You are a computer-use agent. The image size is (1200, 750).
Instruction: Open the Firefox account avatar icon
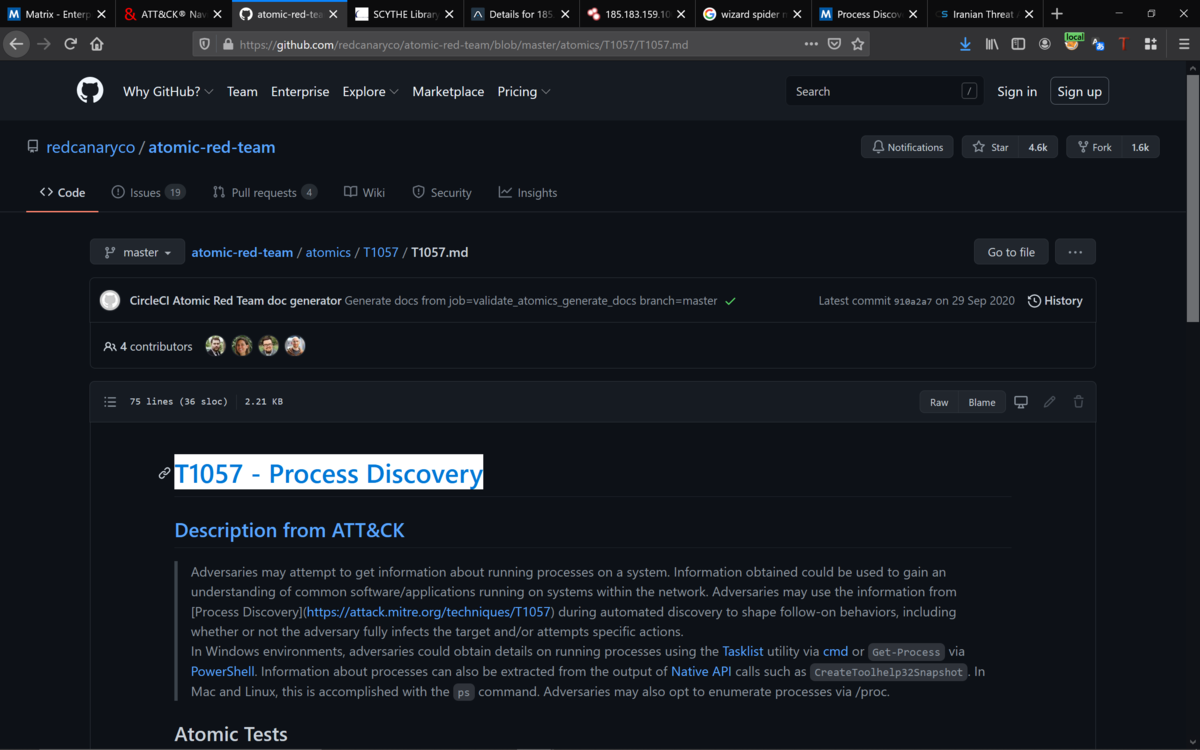[x=1045, y=44]
